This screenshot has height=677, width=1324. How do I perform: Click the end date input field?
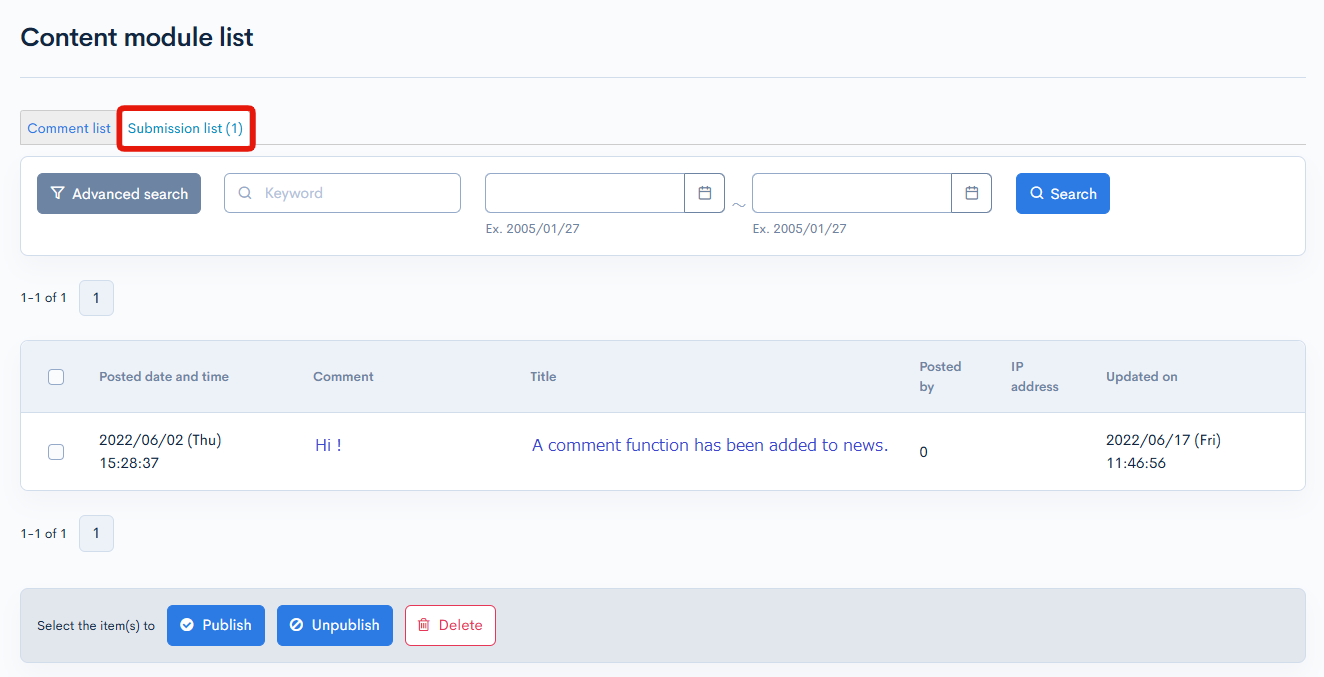[851, 193]
